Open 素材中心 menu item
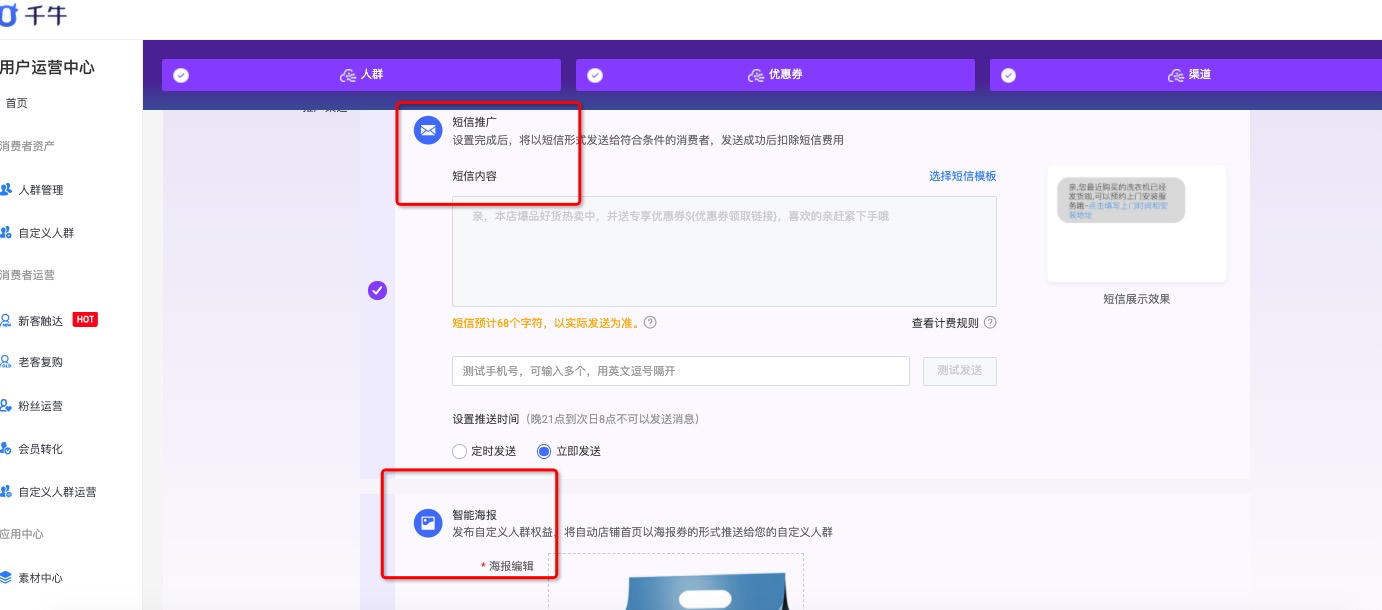The width and height of the screenshot is (1382, 610). [41, 578]
